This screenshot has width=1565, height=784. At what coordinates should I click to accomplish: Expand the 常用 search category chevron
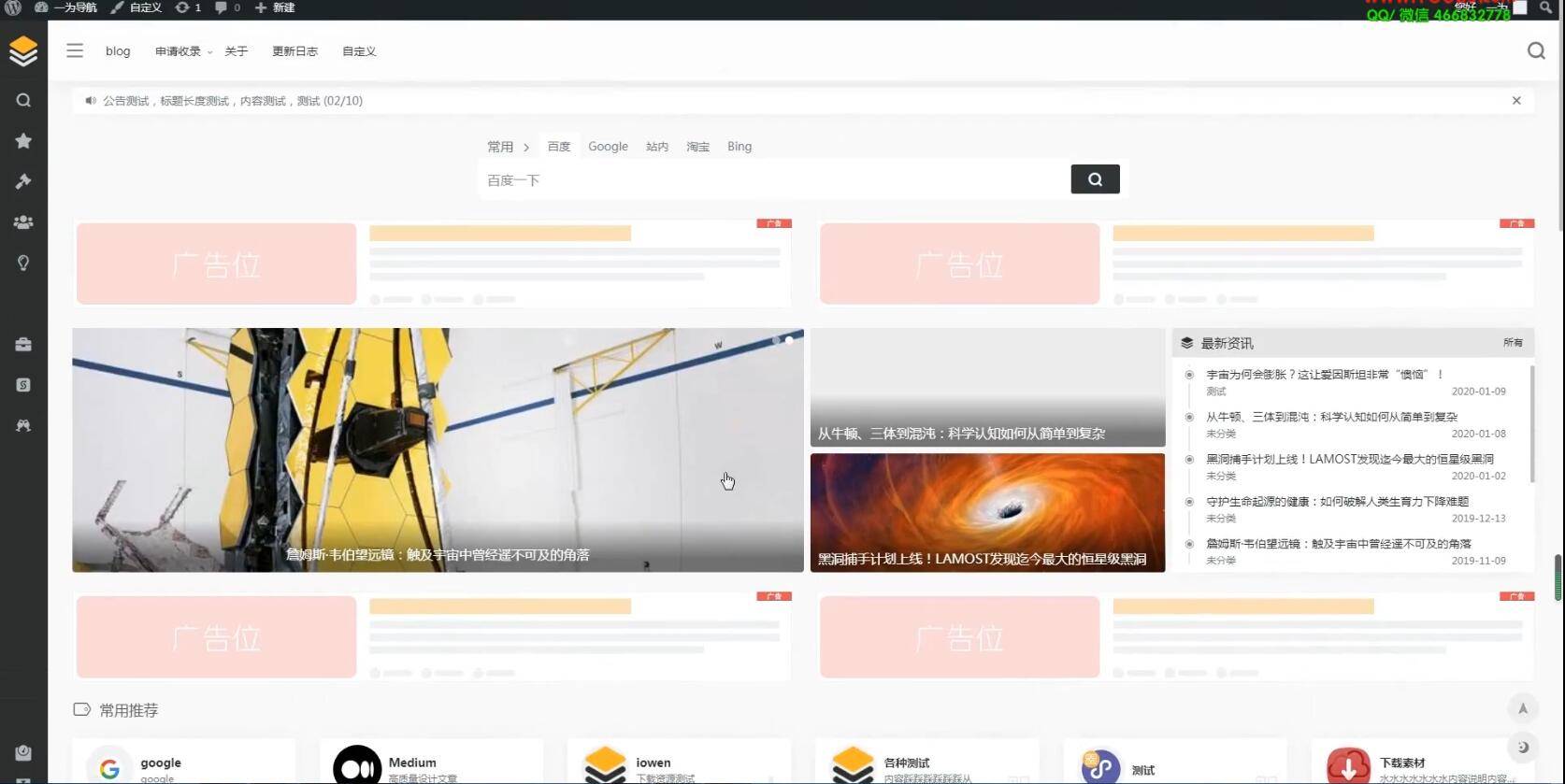(526, 148)
